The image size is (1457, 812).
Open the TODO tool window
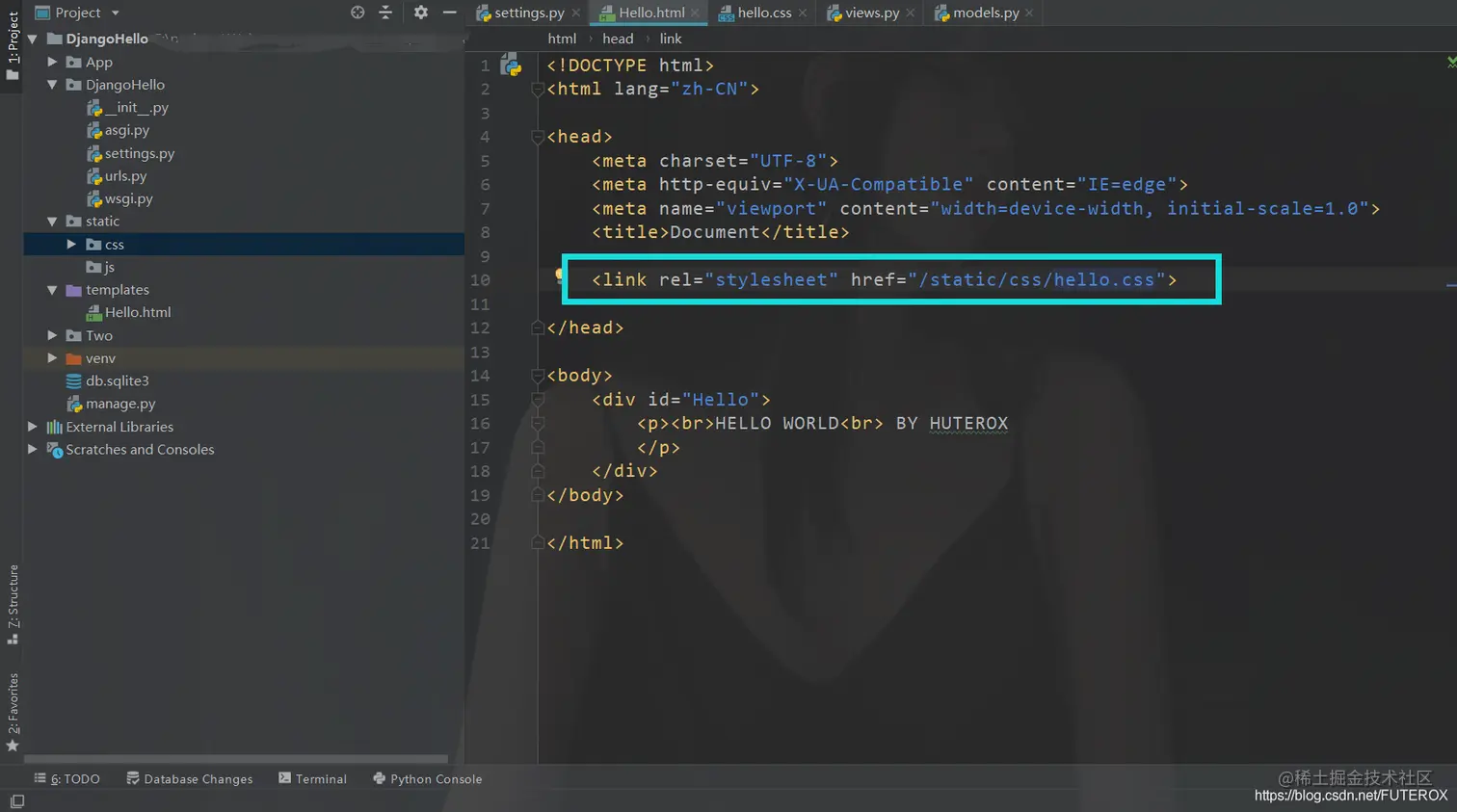[67, 778]
